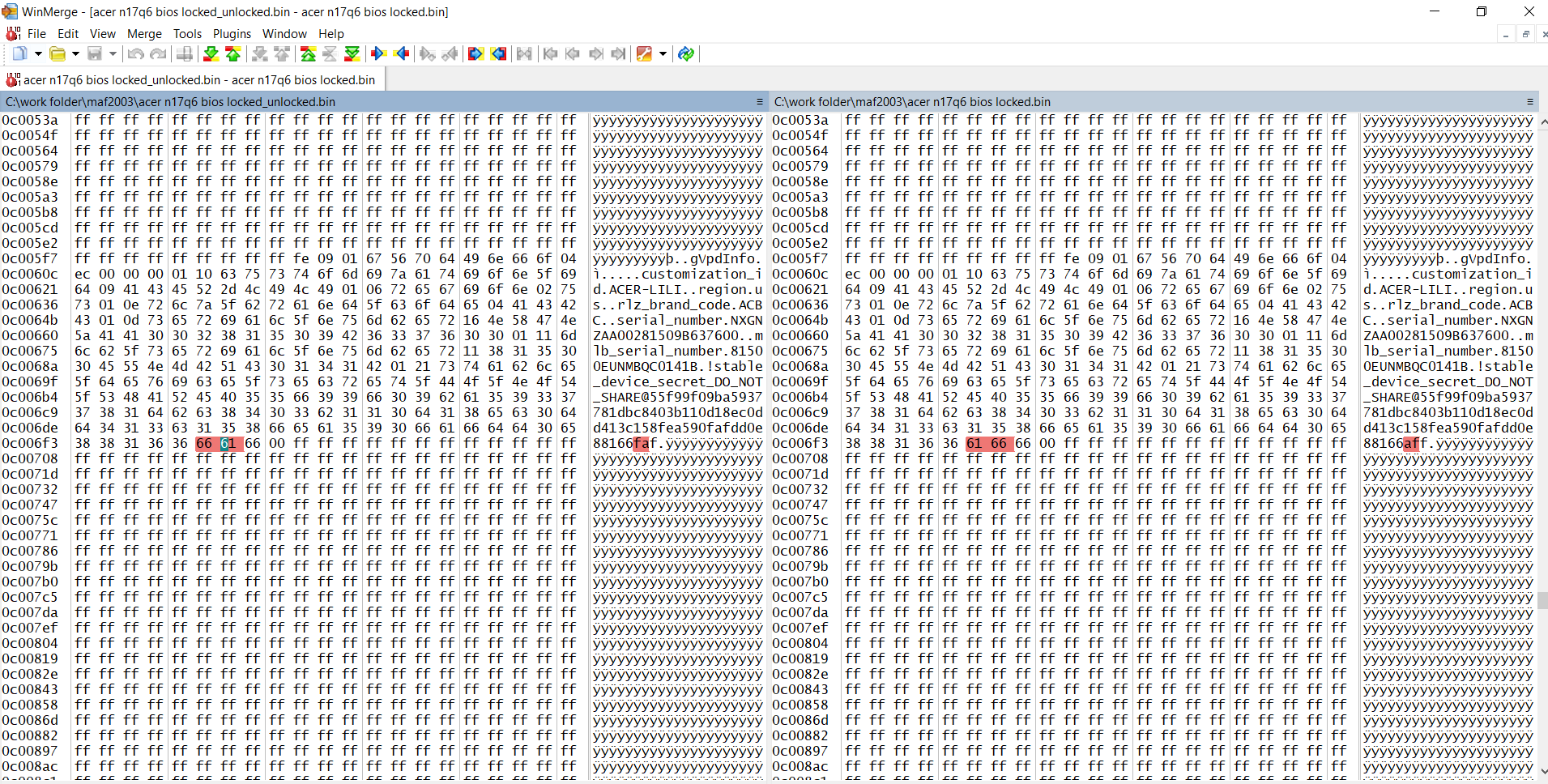The height and width of the screenshot is (784, 1548).
Task: Click the grayed Auto Merge icon
Action: coord(524,53)
